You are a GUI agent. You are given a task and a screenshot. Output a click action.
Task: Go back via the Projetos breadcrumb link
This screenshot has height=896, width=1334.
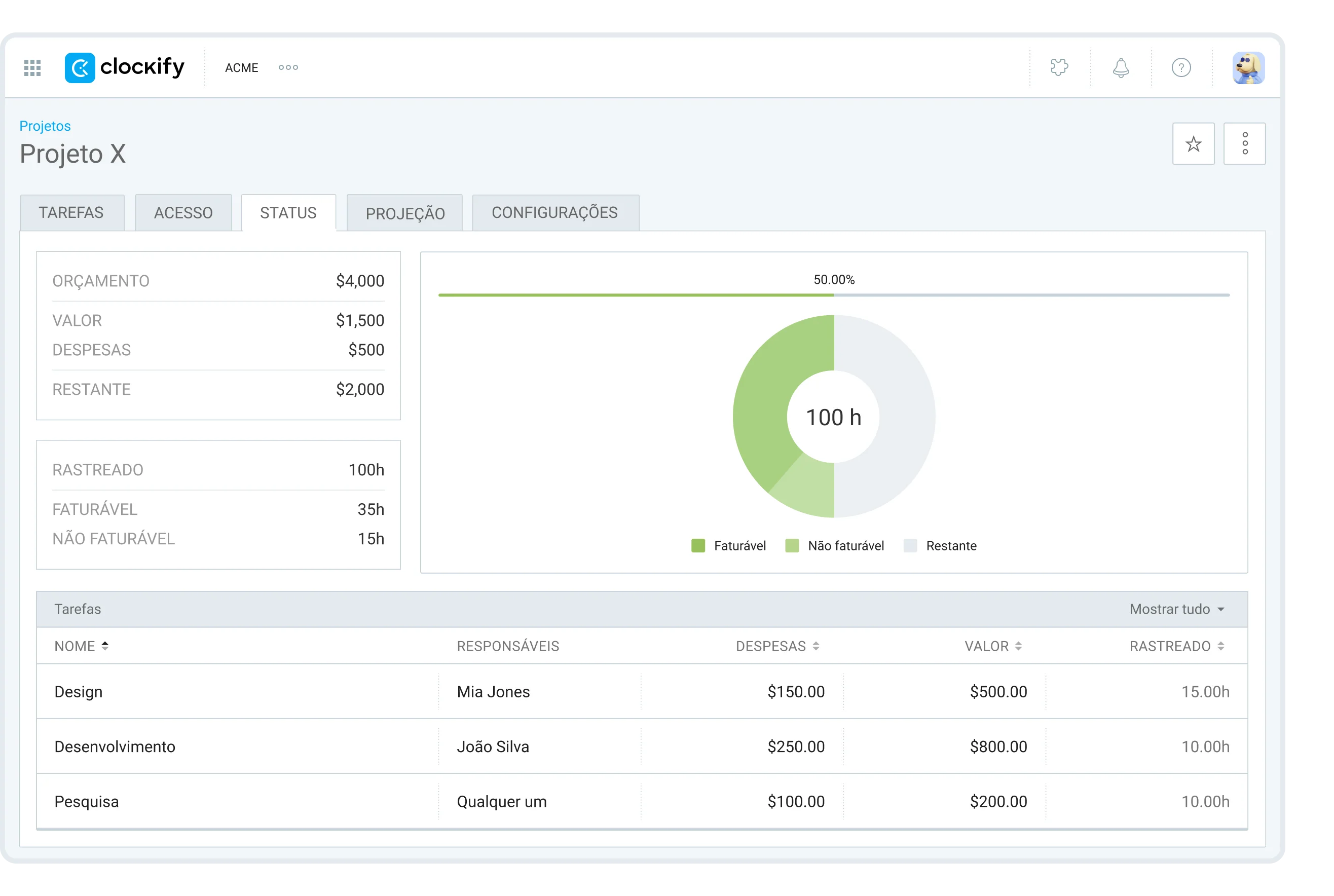pos(45,126)
